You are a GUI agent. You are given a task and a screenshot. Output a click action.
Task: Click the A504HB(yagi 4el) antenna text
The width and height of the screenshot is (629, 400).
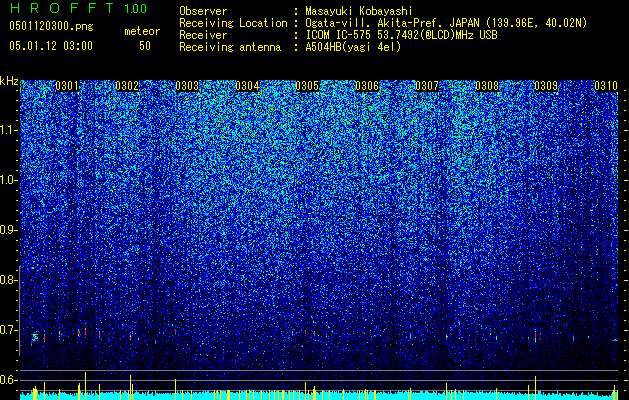coord(353,47)
